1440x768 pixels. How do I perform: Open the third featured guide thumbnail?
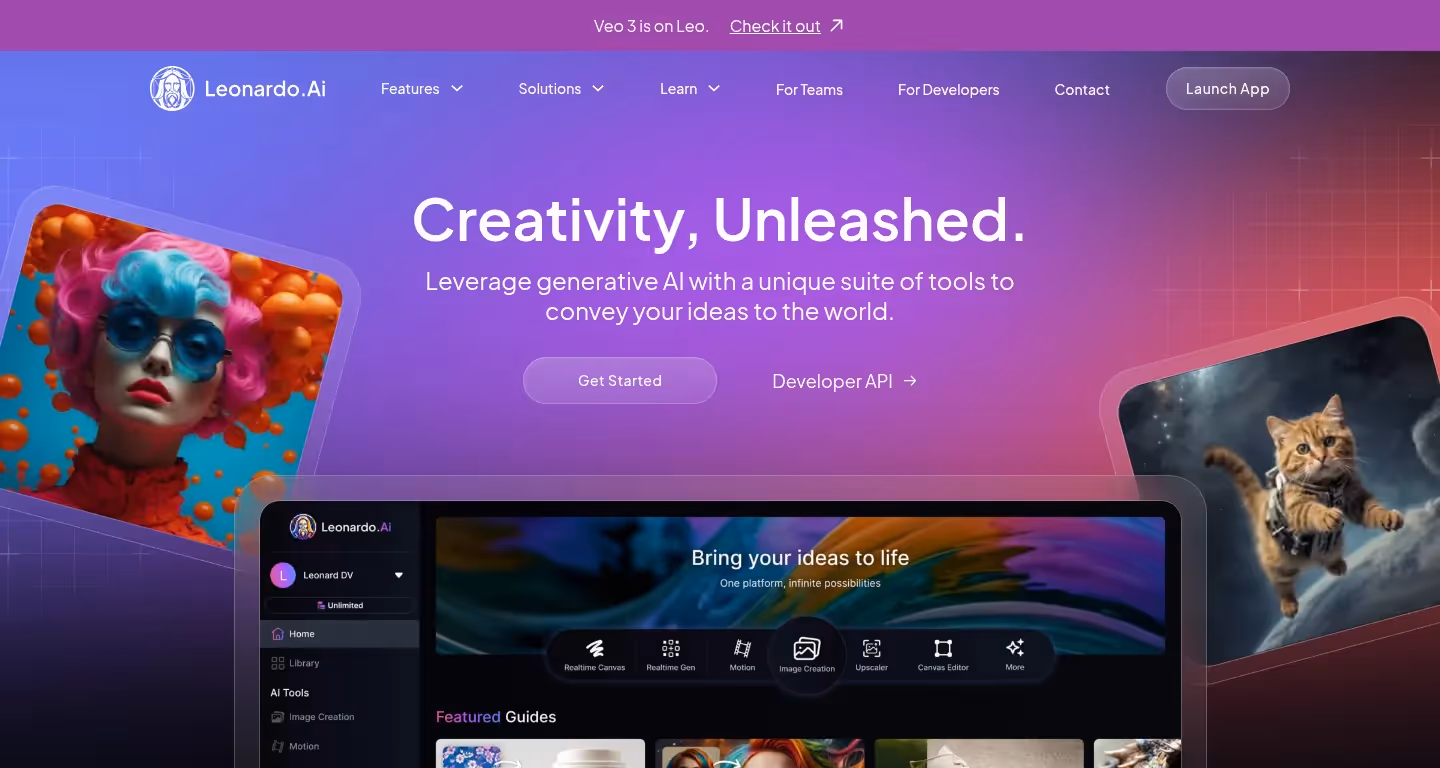[x=979, y=754]
